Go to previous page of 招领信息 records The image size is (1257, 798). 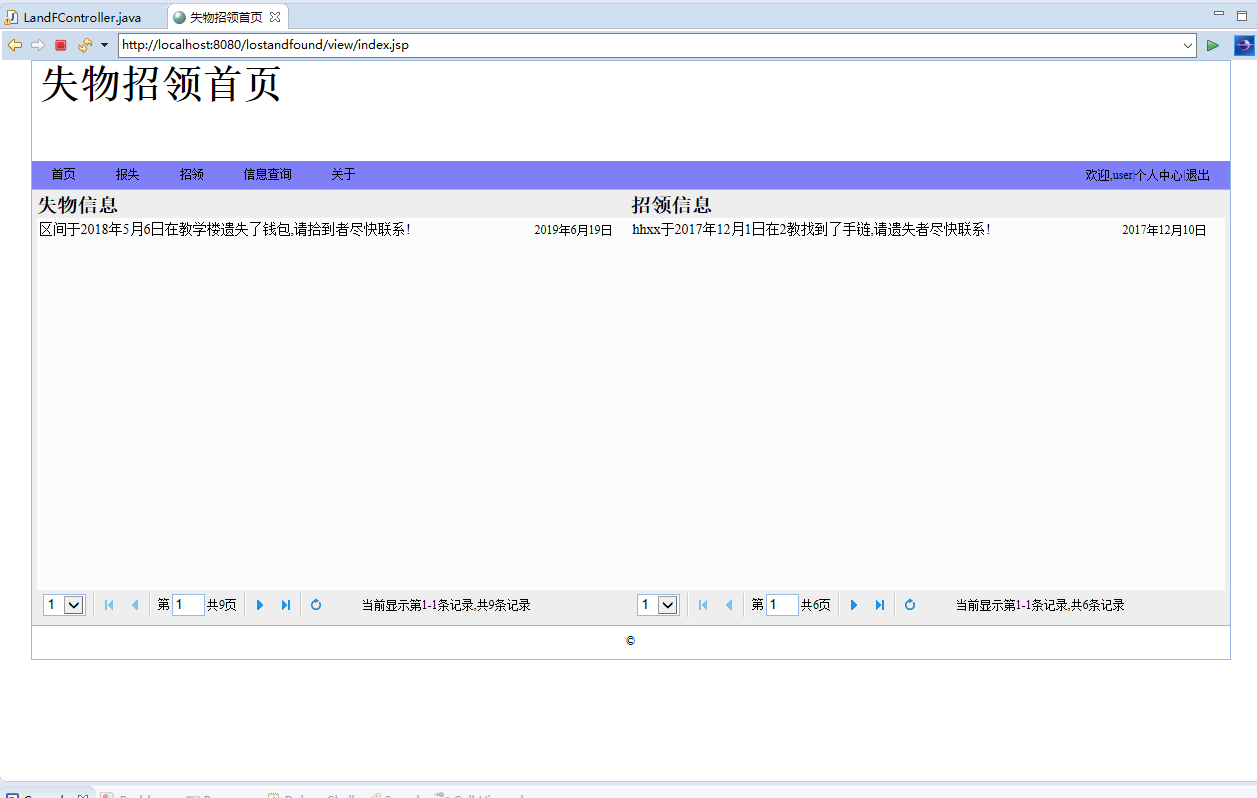tap(729, 604)
